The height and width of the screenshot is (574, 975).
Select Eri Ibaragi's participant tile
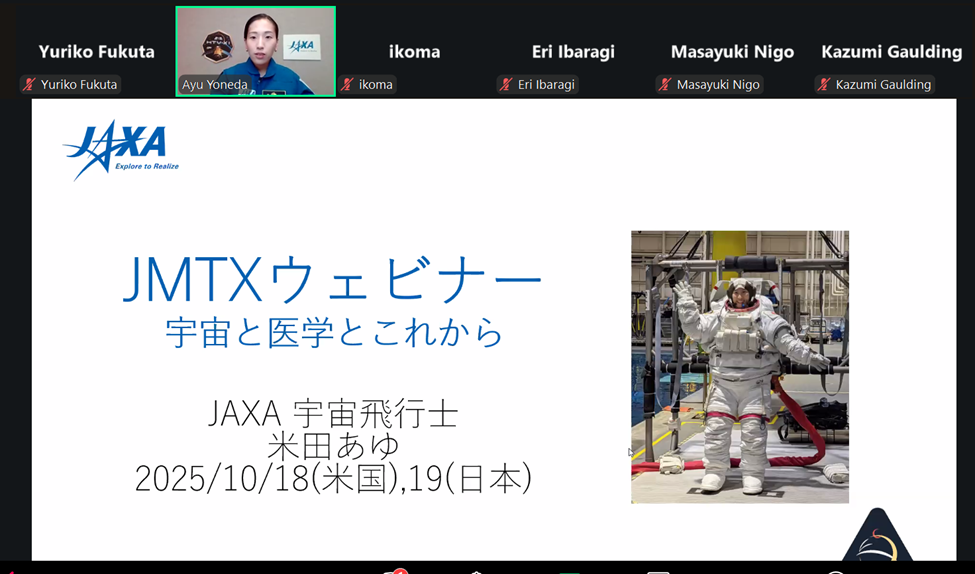[573, 52]
